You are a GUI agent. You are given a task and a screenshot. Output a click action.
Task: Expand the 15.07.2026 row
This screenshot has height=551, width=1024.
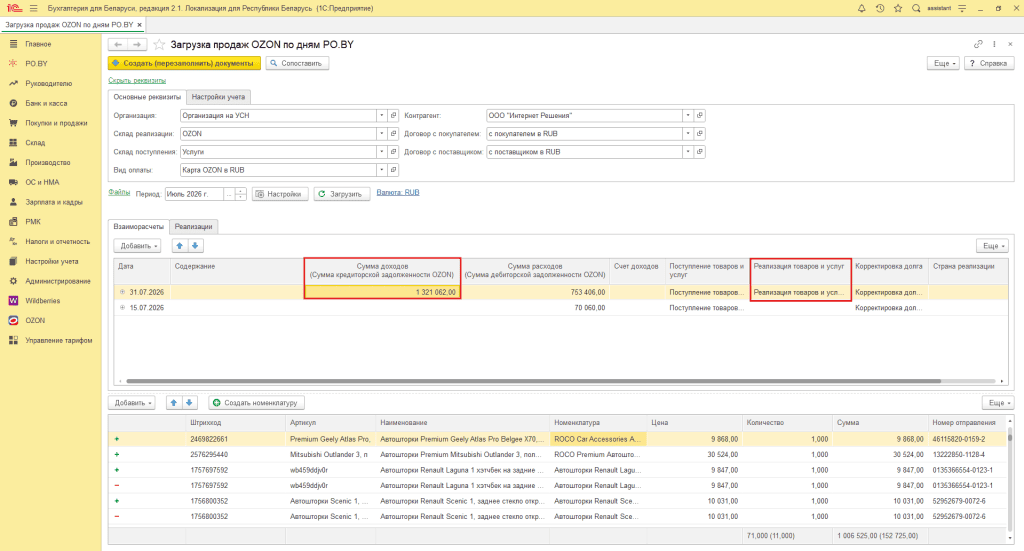click(122, 307)
